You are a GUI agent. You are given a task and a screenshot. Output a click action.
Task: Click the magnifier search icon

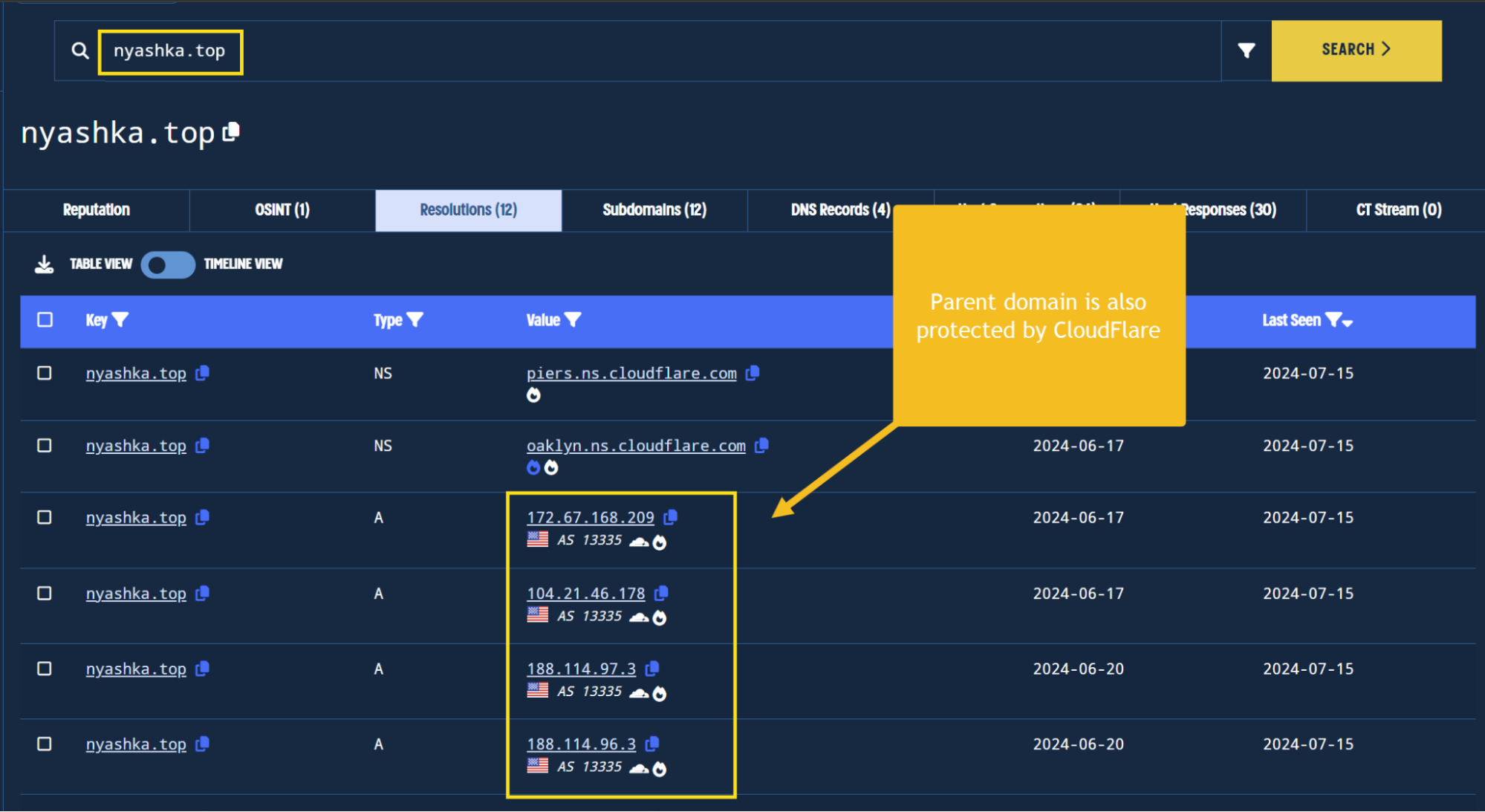click(80, 51)
